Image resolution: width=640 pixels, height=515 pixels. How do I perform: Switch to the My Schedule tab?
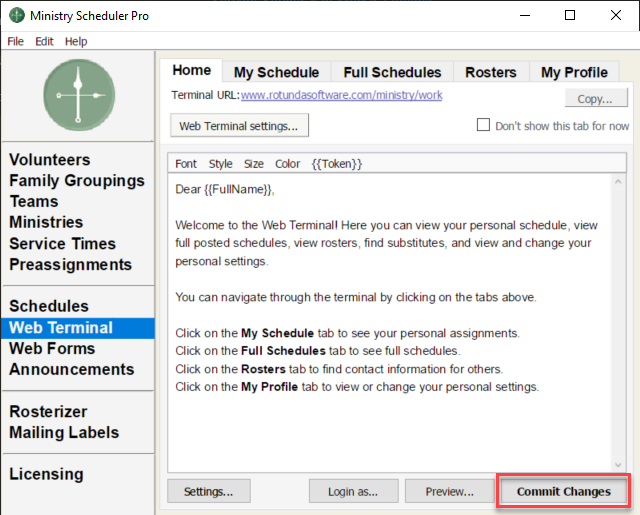(x=276, y=72)
